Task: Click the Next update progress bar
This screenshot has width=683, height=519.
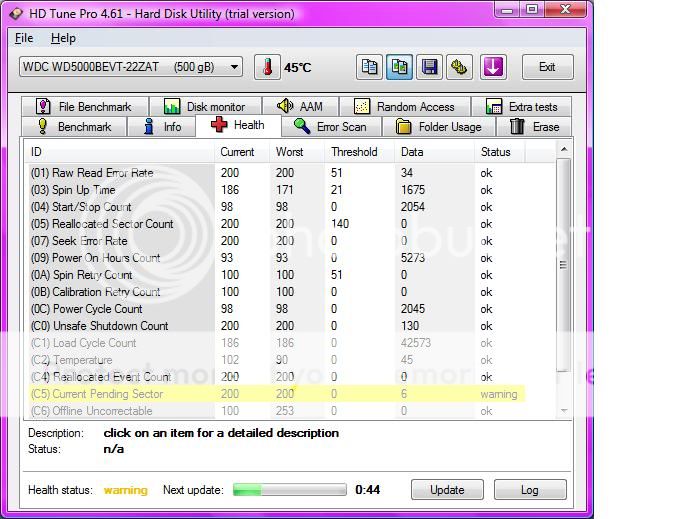Action: pyautogui.click(x=290, y=490)
